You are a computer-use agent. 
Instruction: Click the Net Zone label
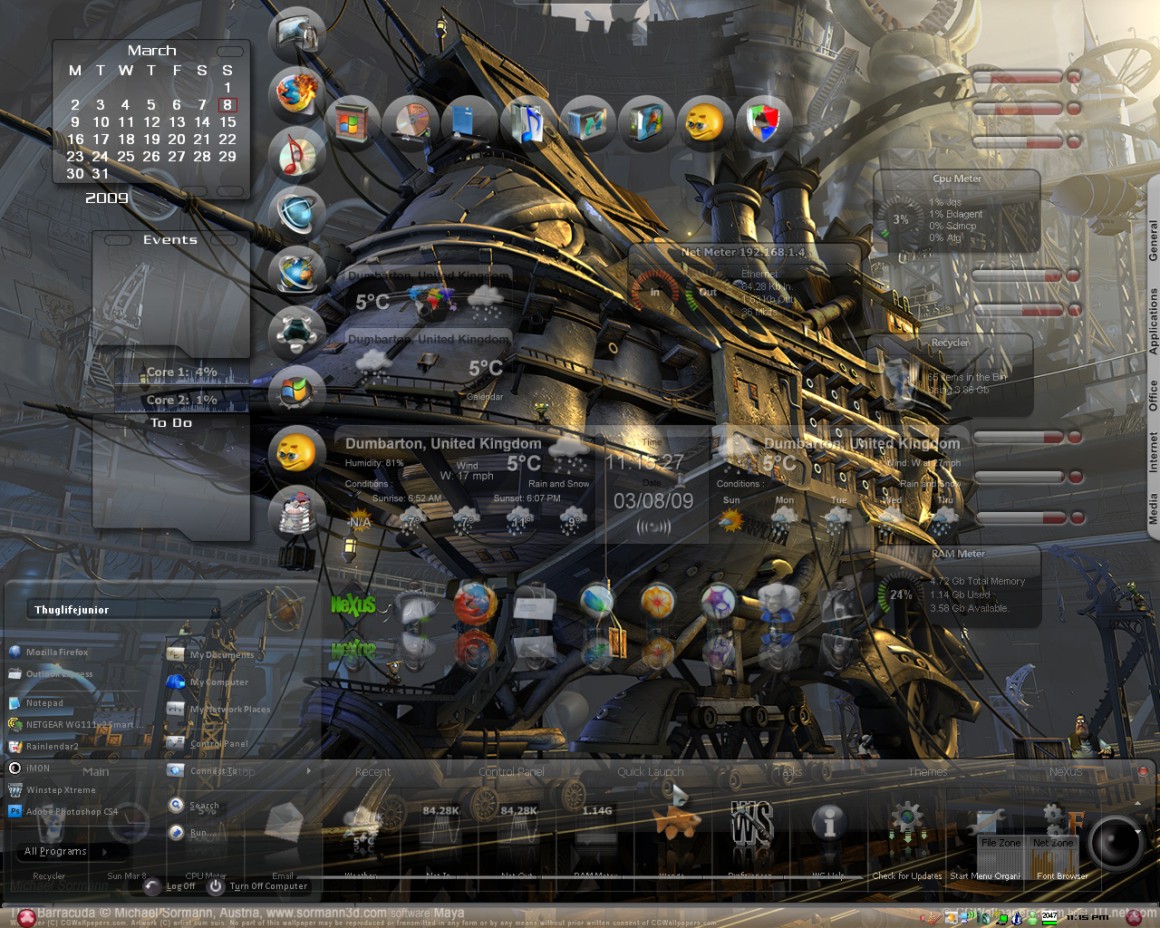[x=1053, y=842]
